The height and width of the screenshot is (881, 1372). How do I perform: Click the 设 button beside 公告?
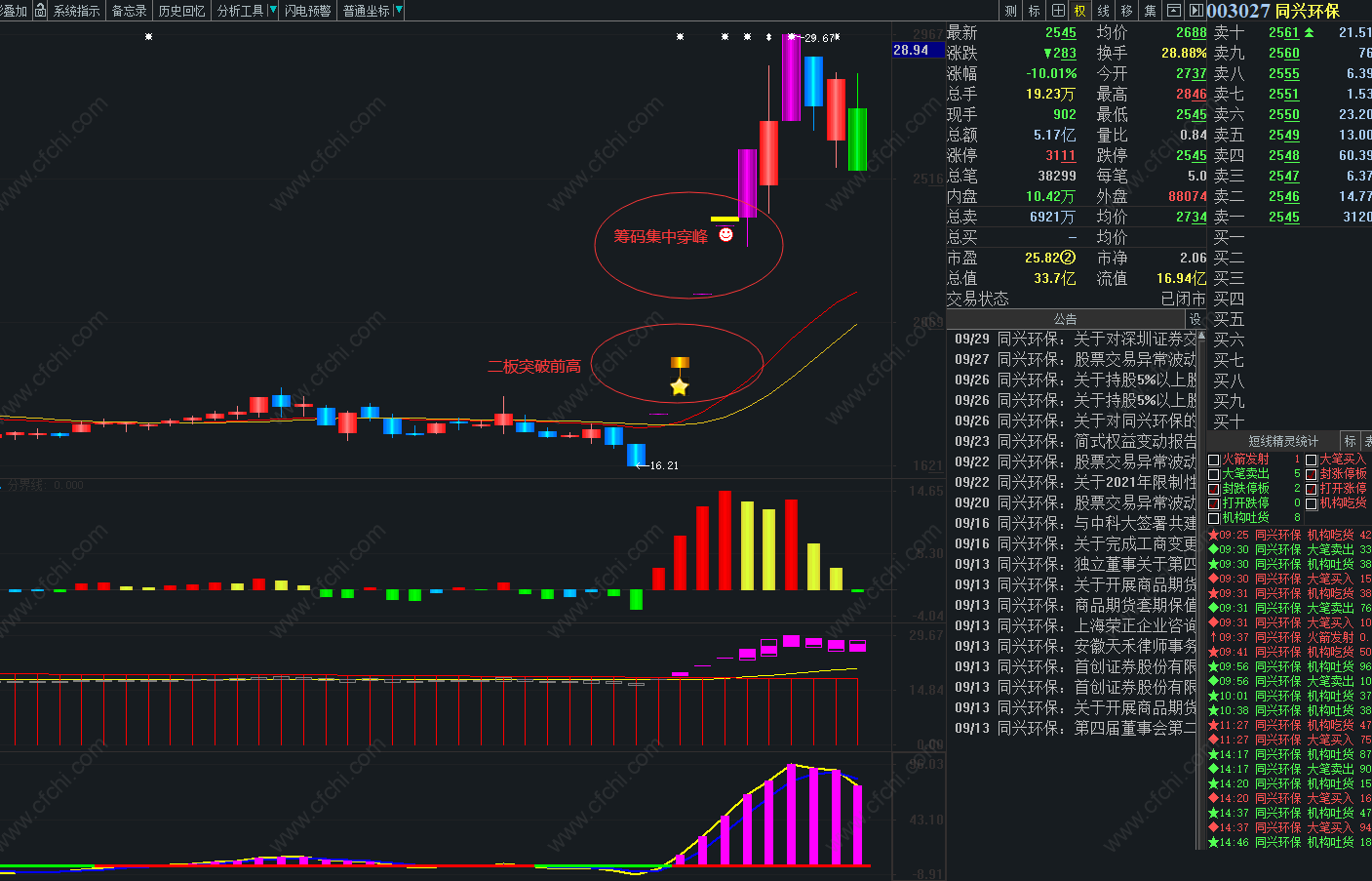point(1196,319)
